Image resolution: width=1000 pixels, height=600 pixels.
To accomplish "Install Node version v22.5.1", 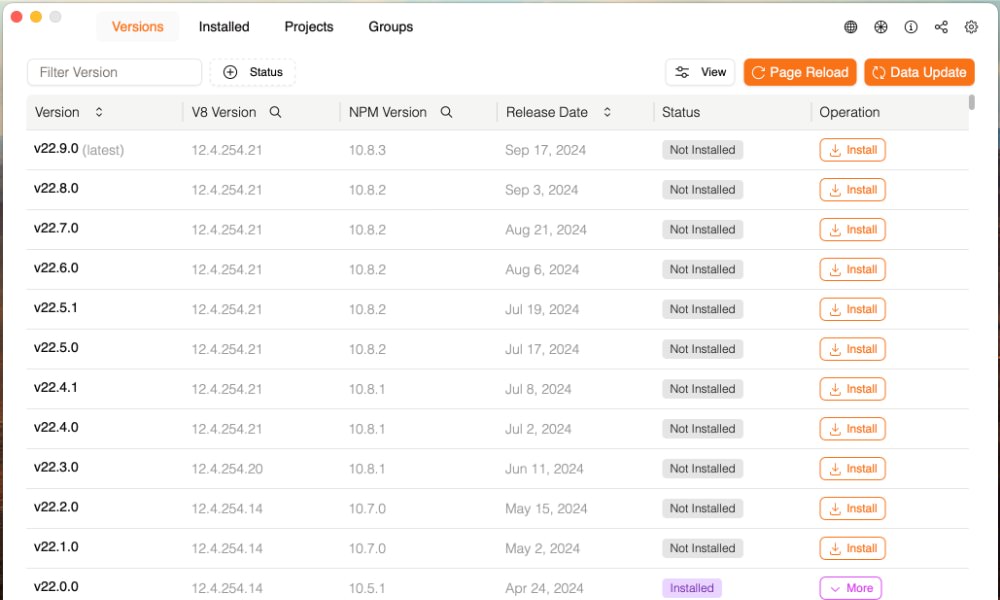I will click(852, 309).
